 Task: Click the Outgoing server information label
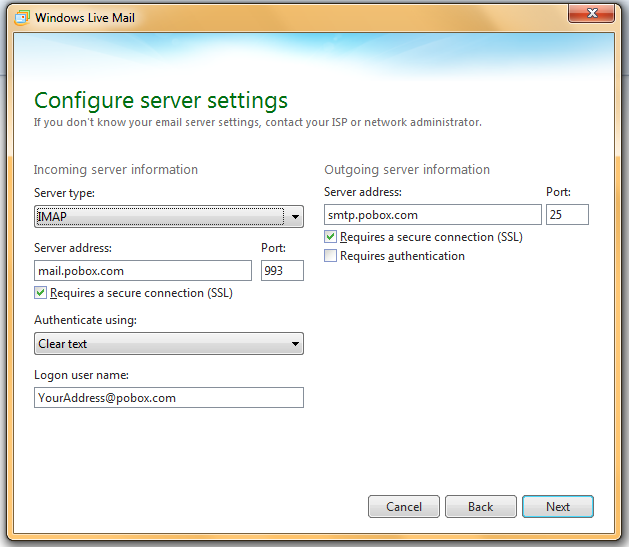pos(407,170)
